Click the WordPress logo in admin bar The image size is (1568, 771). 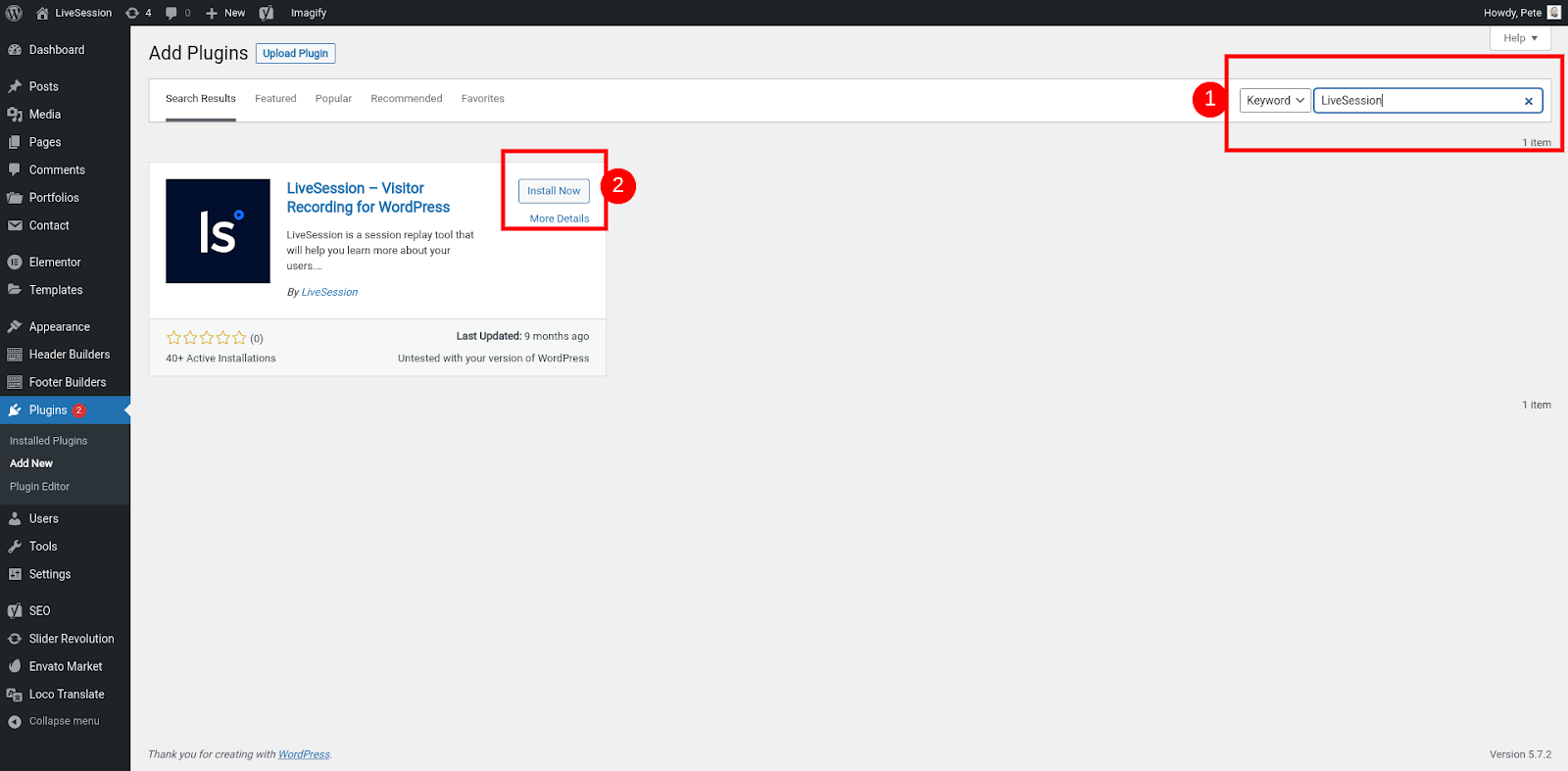[14, 13]
